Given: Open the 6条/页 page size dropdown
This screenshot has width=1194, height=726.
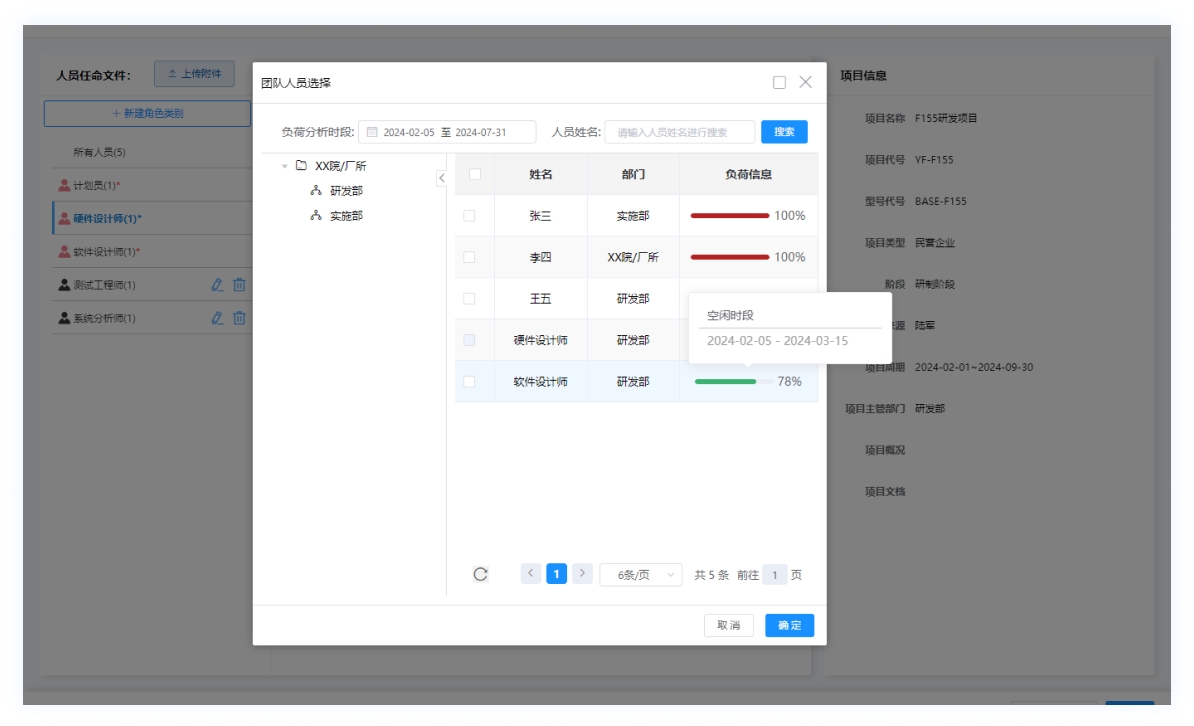Looking at the screenshot, I should click(640, 575).
